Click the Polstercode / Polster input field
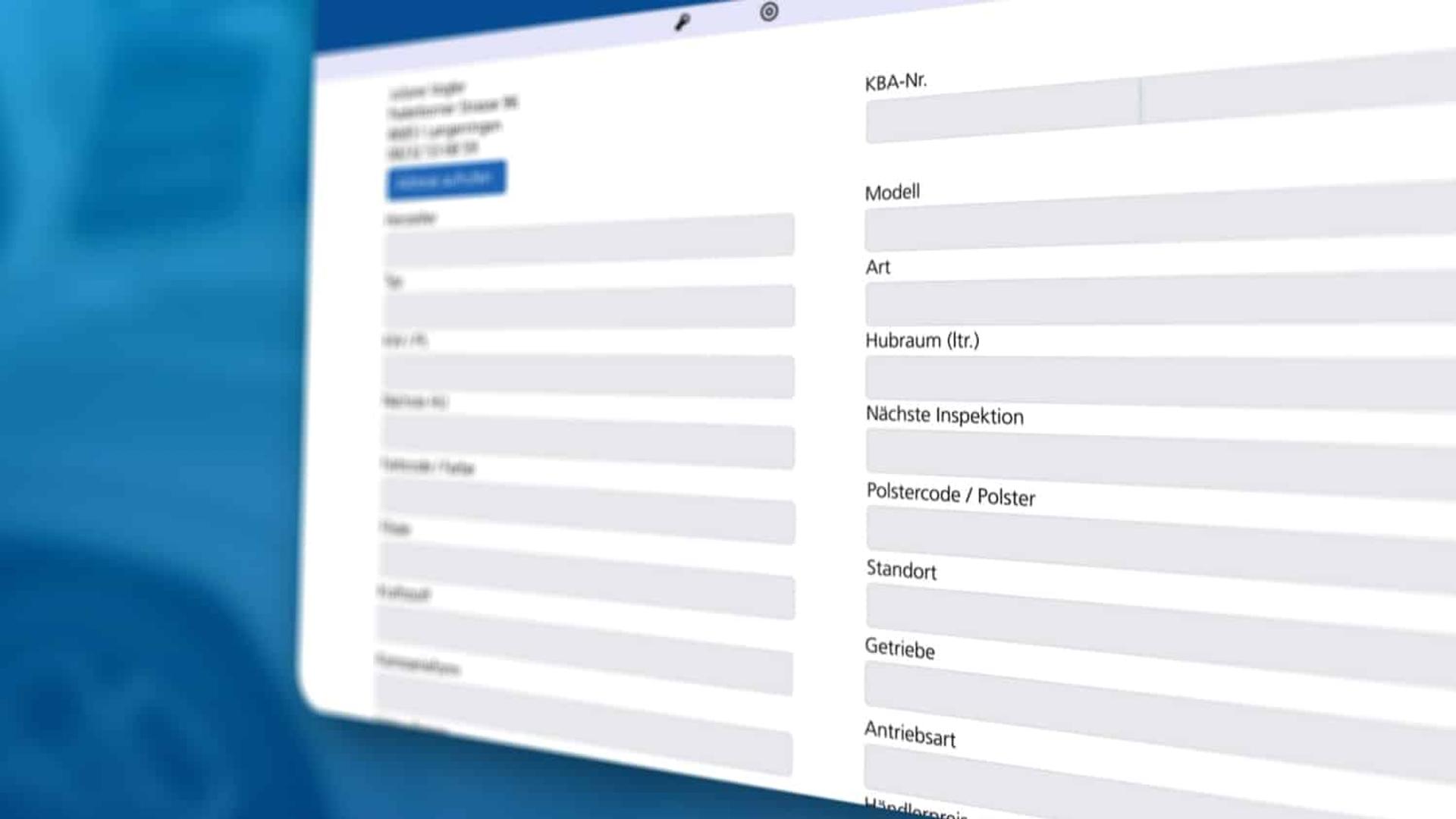 (x=1160, y=550)
